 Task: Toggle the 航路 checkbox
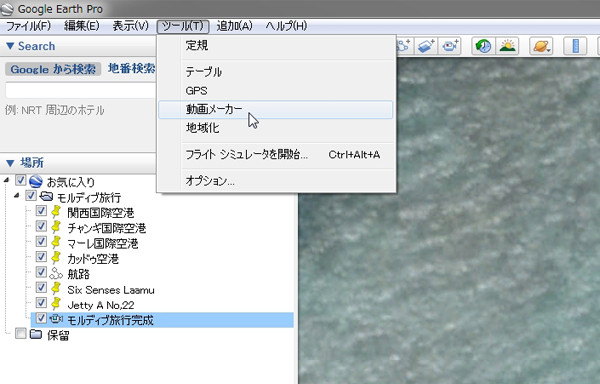click(x=41, y=272)
